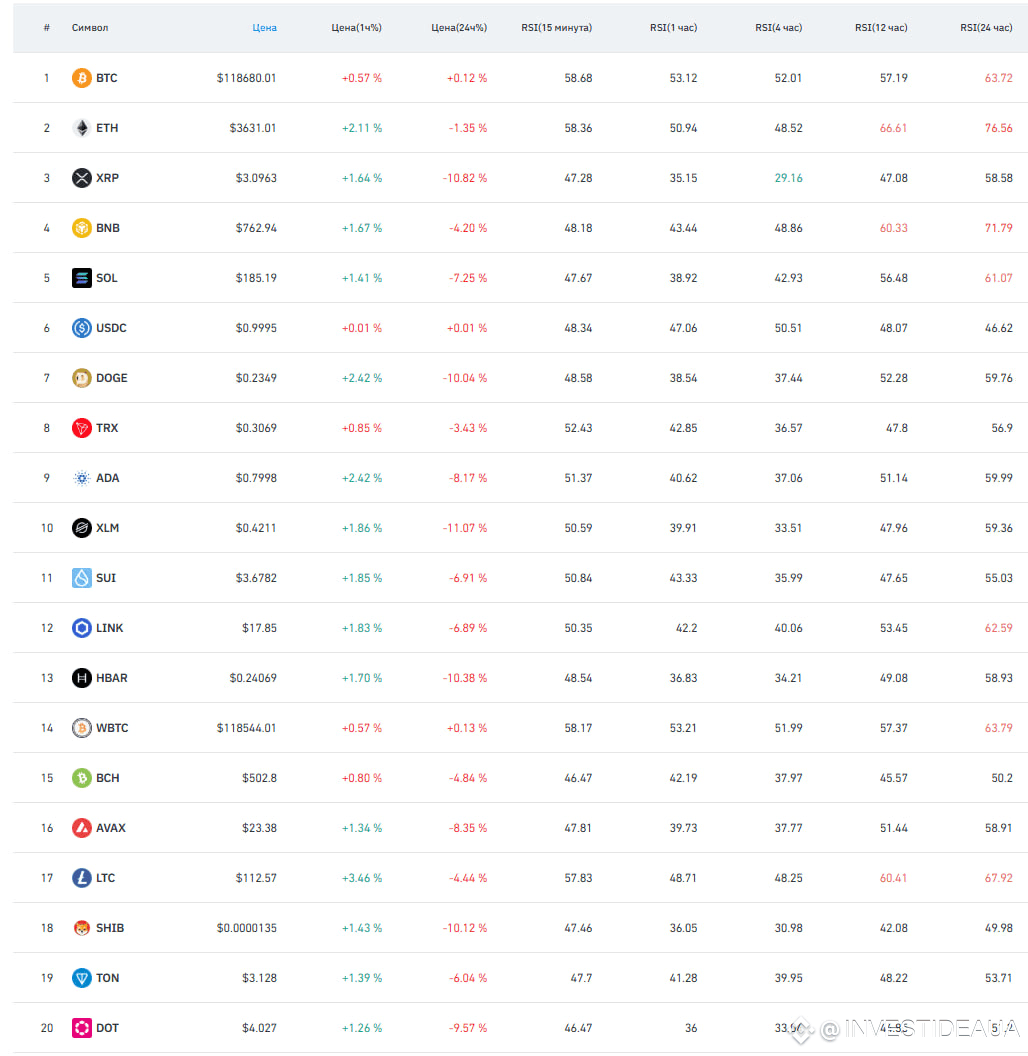Click the Chainlink LINK icon
This screenshot has width=1028, height=1056.
(x=82, y=628)
